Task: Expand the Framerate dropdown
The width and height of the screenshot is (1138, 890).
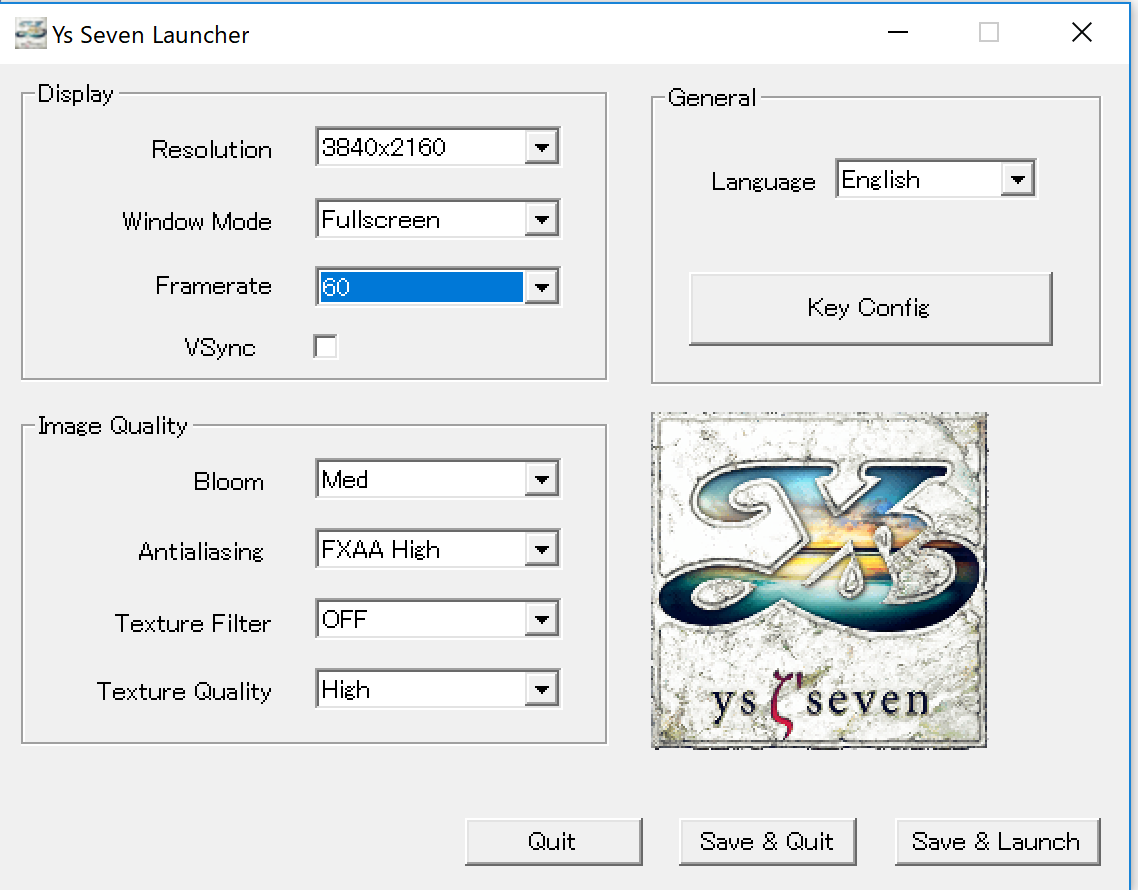Action: pos(438,287)
